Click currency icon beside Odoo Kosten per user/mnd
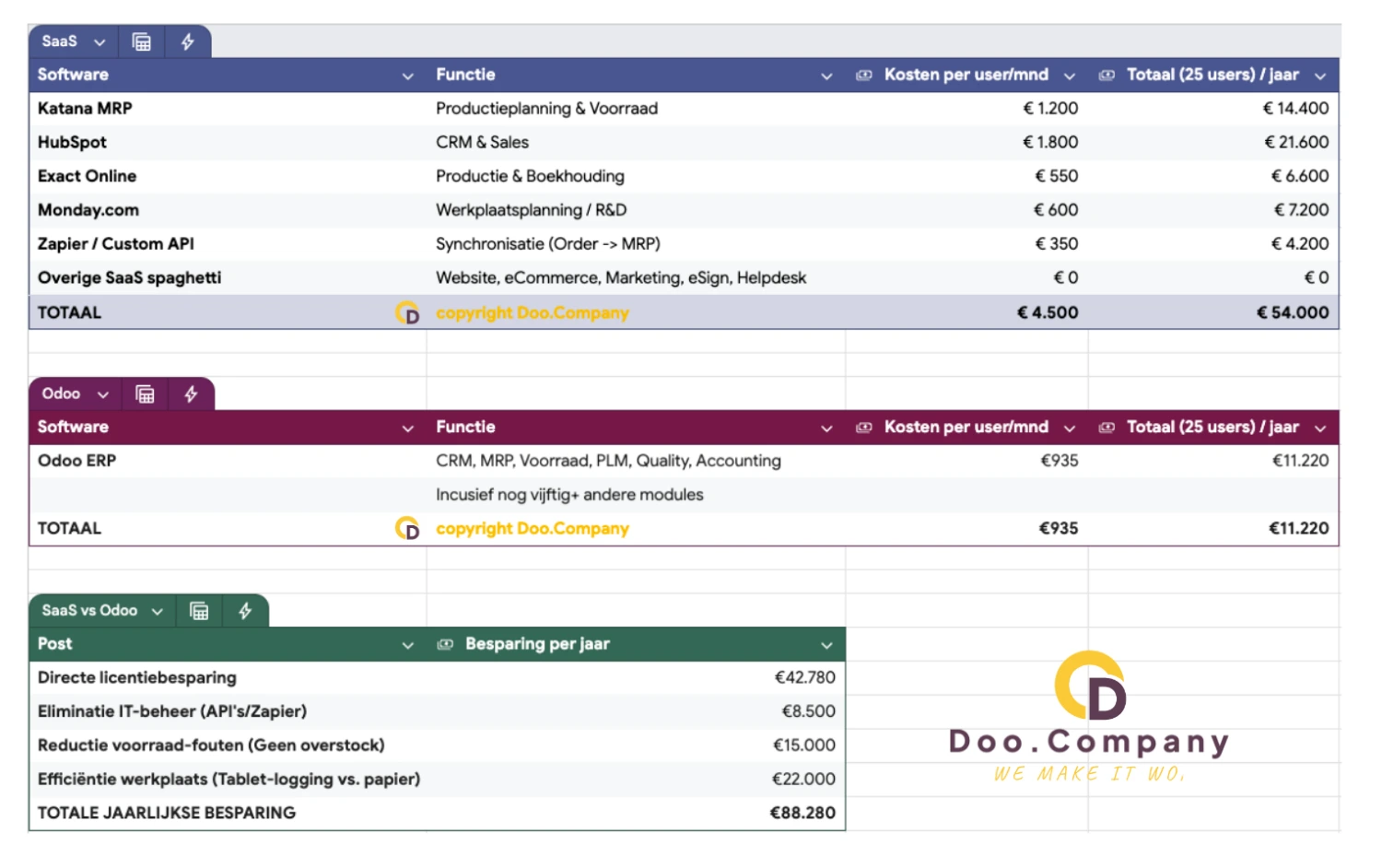Viewport: 1382px width, 868px height. [x=863, y=428]
